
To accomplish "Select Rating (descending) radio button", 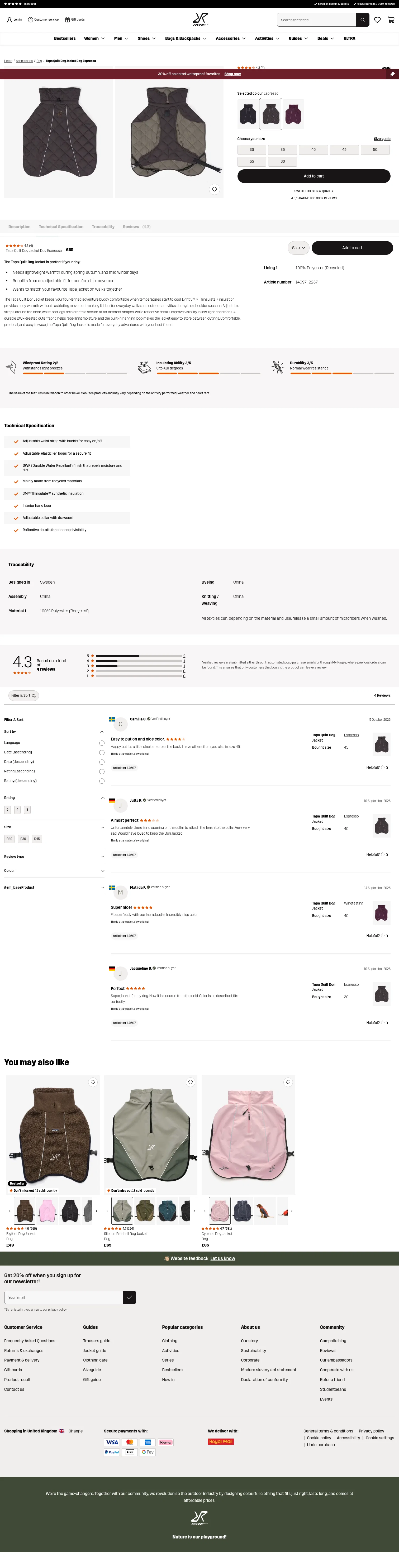I will [x=102, y=781].
